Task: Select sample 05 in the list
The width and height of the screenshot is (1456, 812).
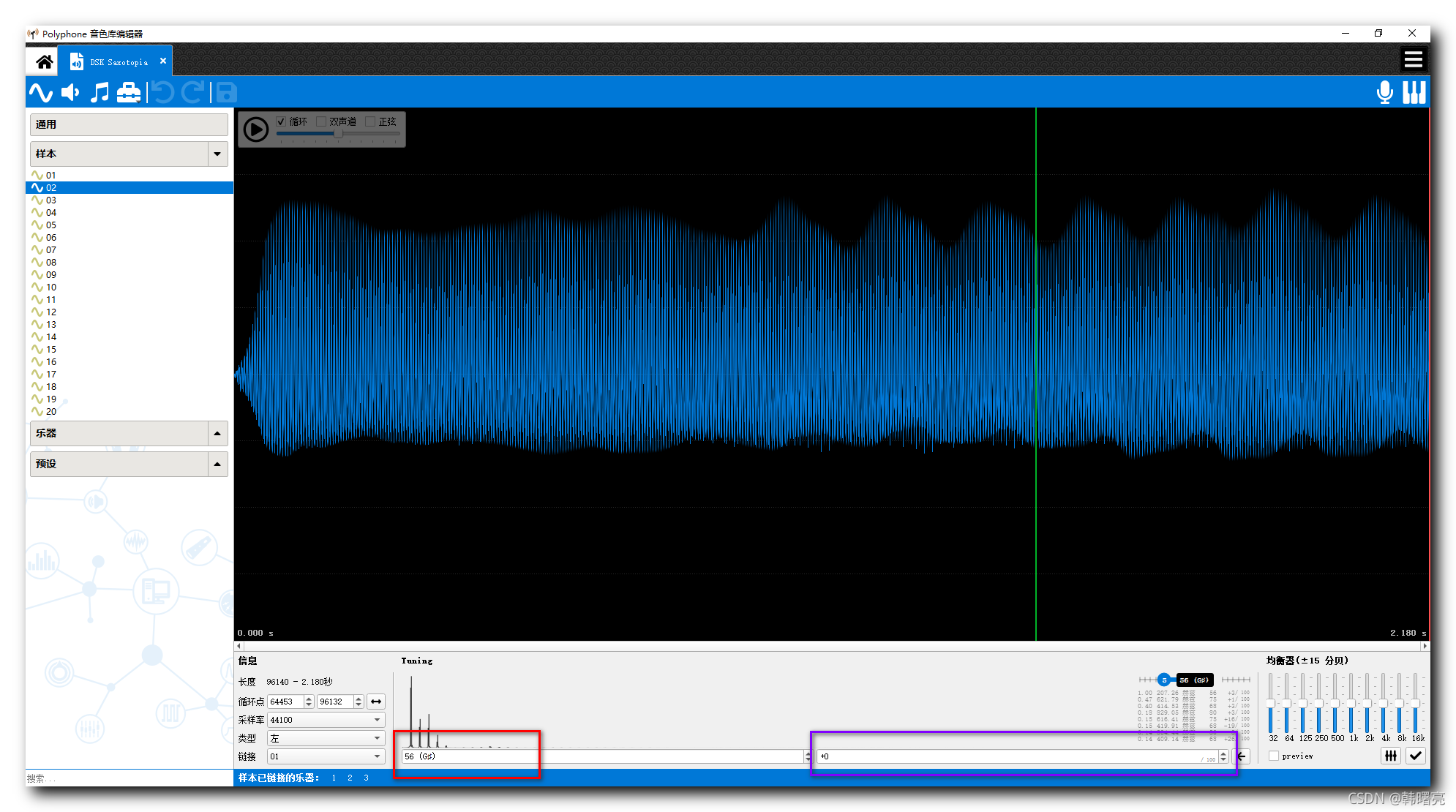Action: 51,225
